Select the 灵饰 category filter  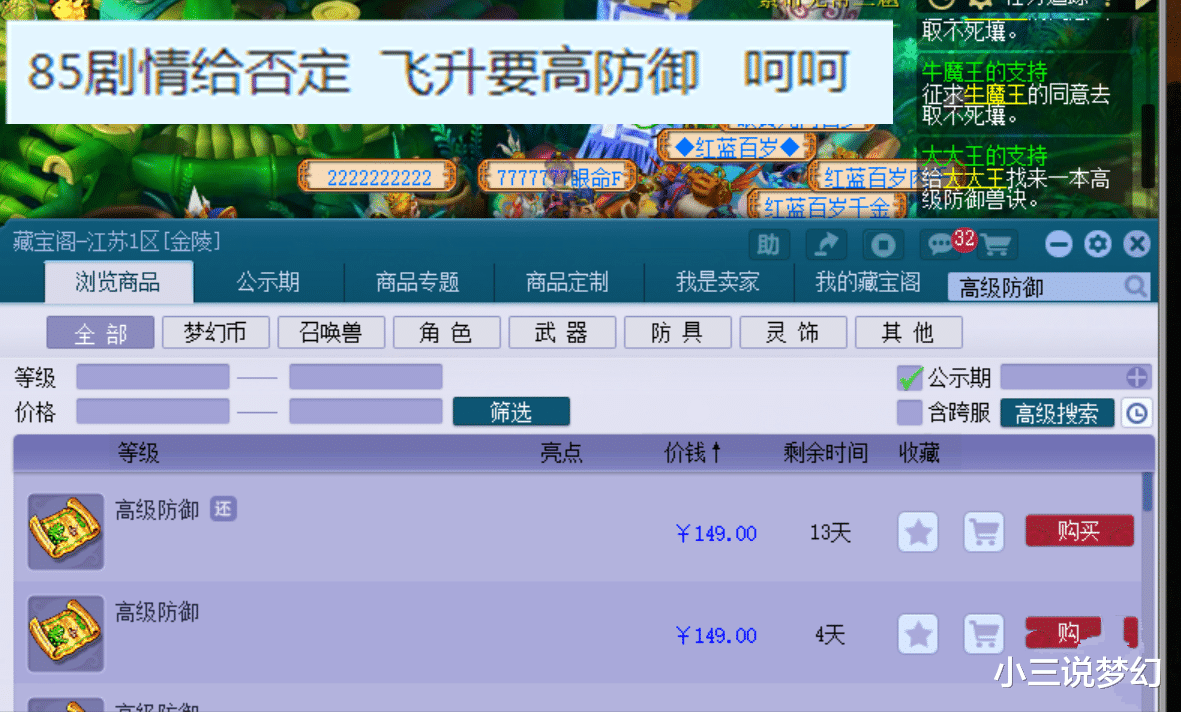pyautogui.click(x=793, y=332)
